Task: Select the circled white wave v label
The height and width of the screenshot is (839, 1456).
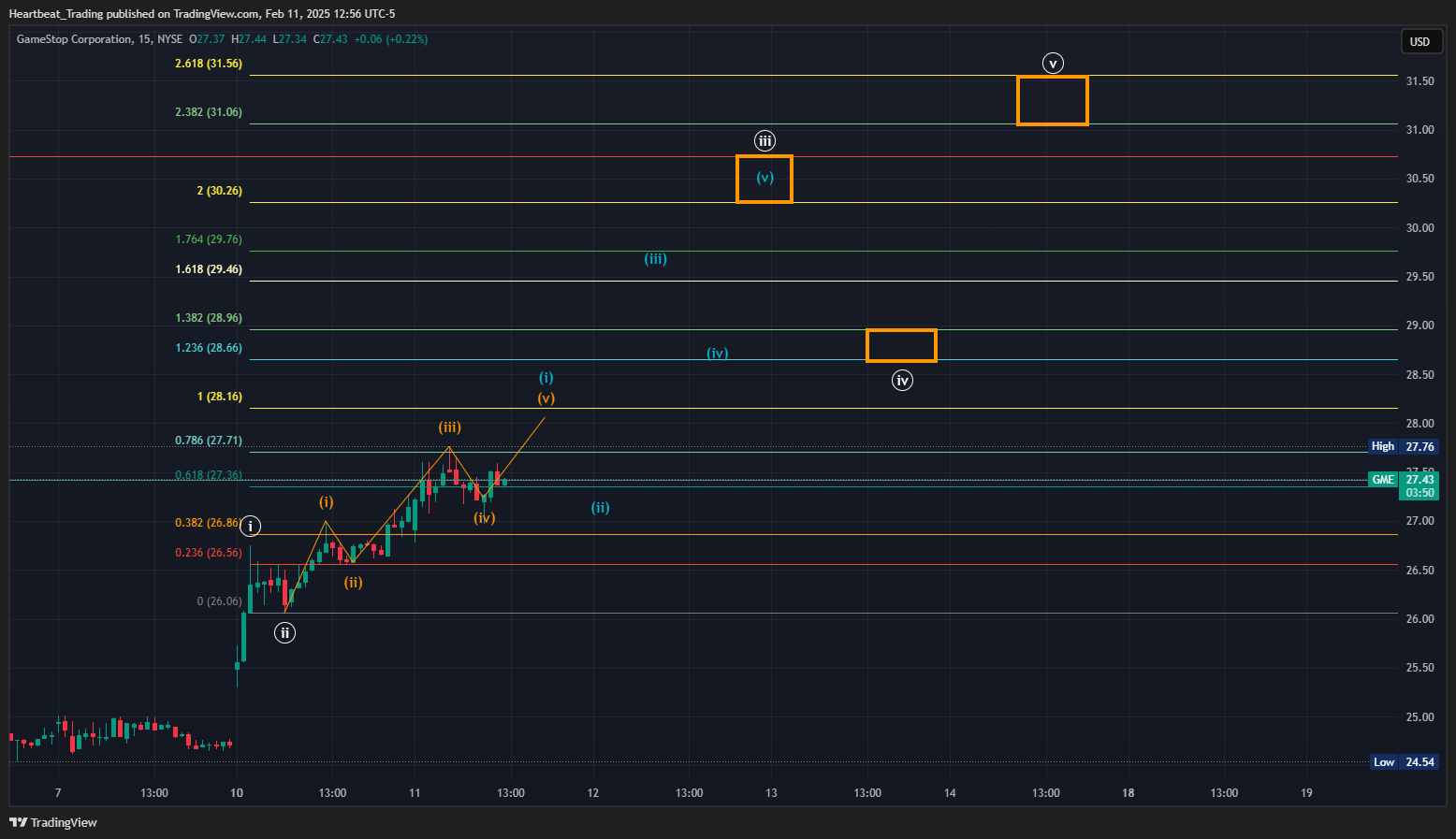Action: [x=1054, y=64]
